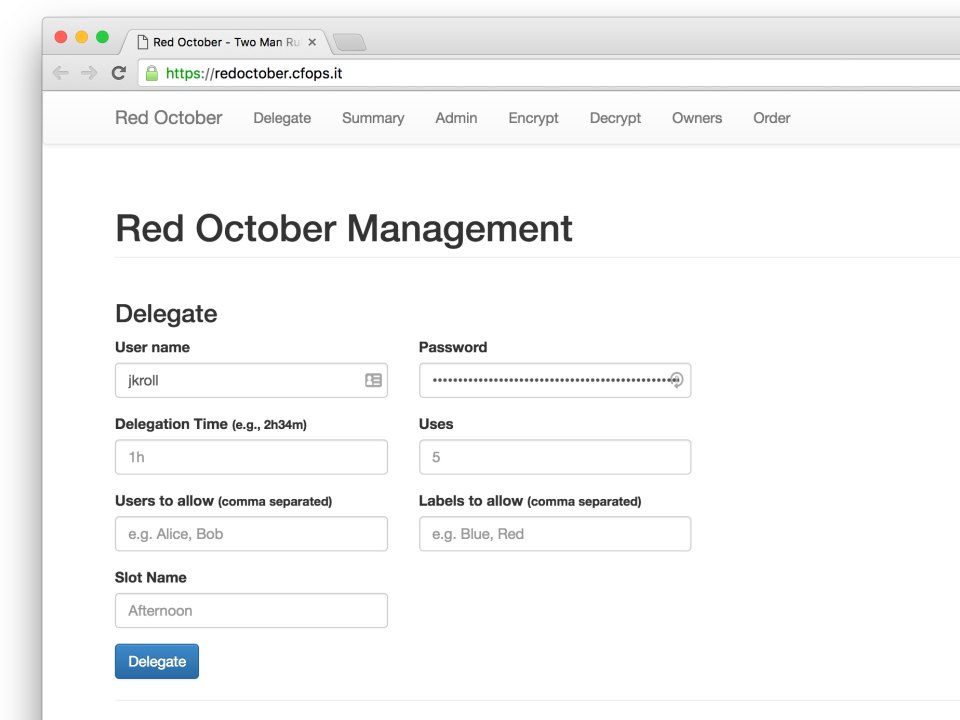Click the address bar URL
This screenshot has height=720, width=960.
coord(254,73)
